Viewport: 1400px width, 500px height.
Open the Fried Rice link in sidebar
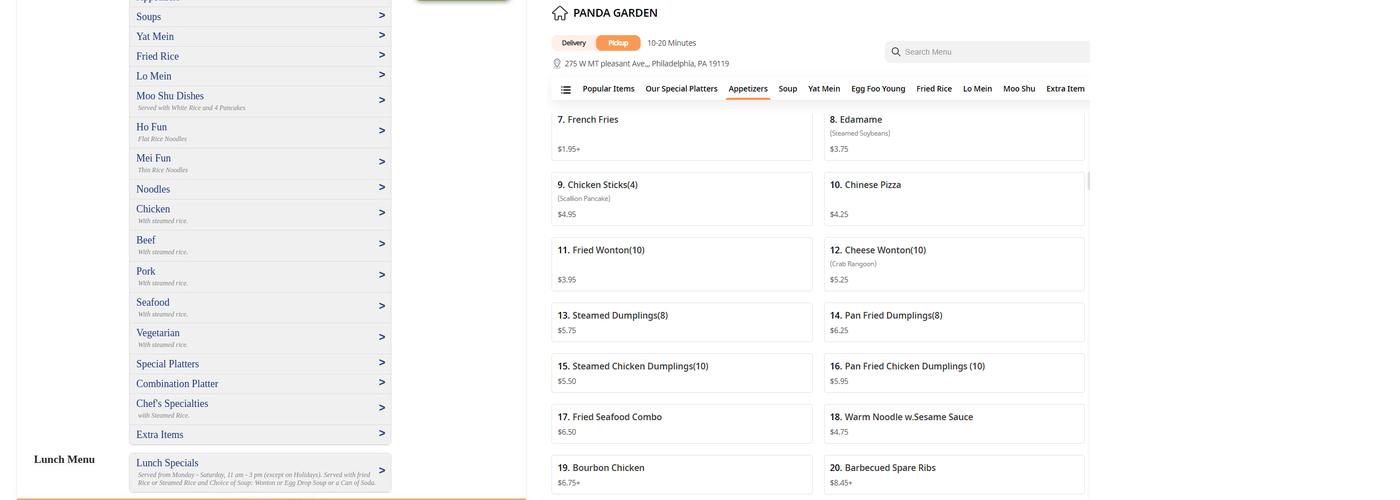click(x=157, y=56)
